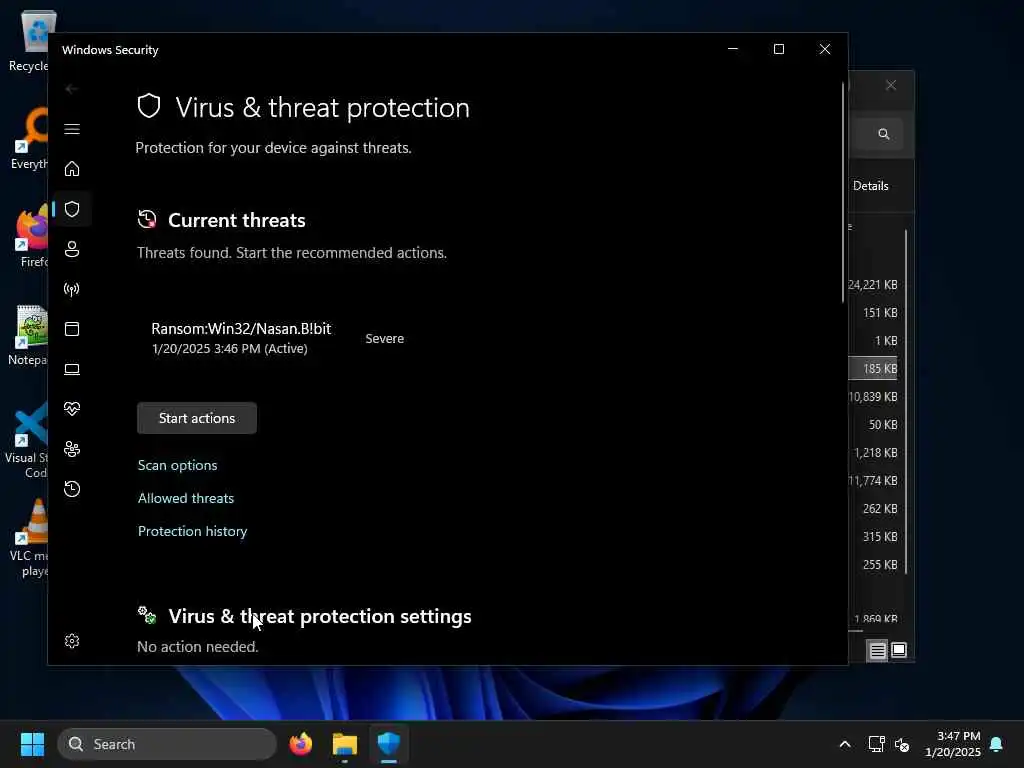Select the 10,839 KB file row in File Explorer
Screen dimensions: 1024x768
873,396
